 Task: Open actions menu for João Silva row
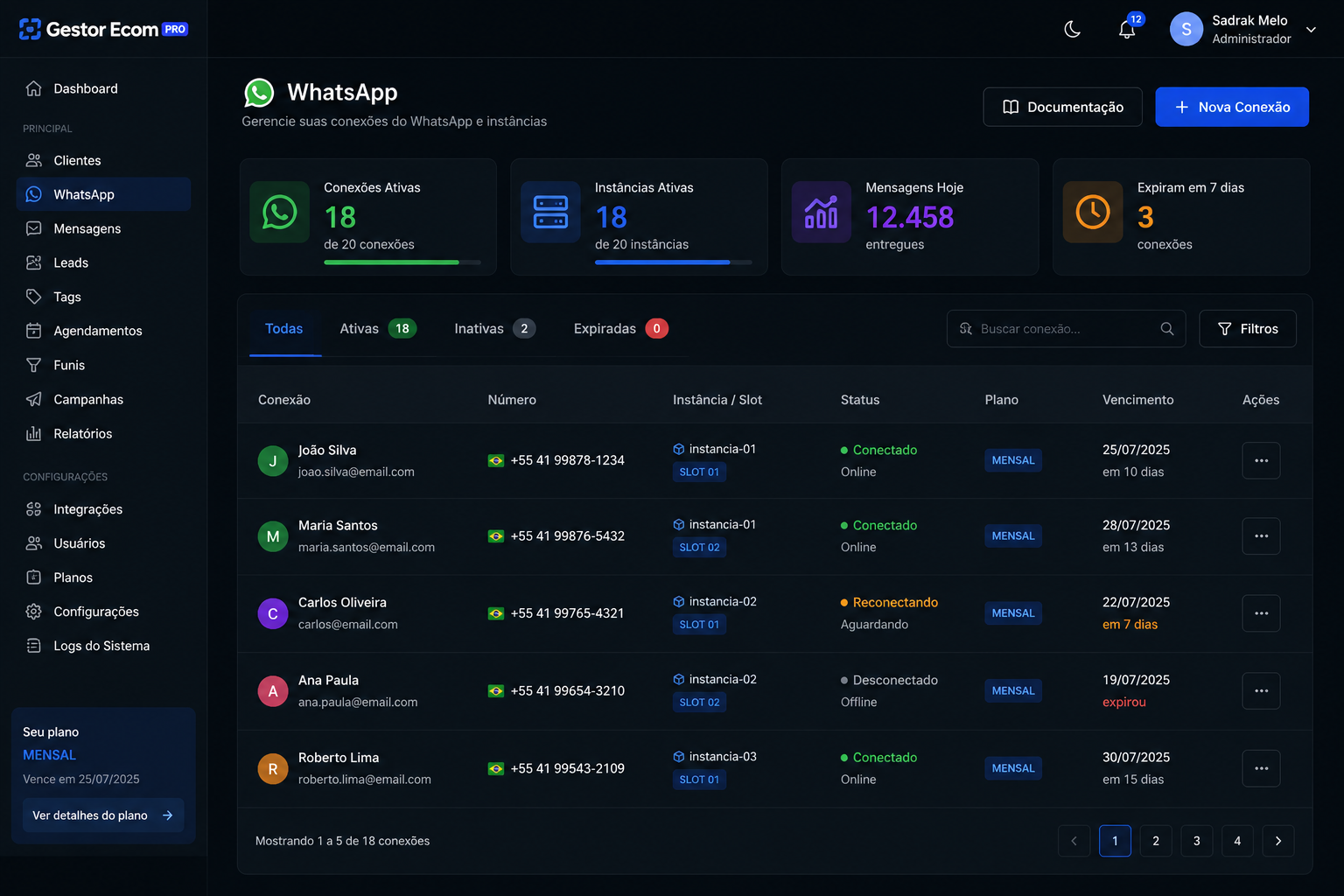pyautogui.click(x=1261, y=460)
